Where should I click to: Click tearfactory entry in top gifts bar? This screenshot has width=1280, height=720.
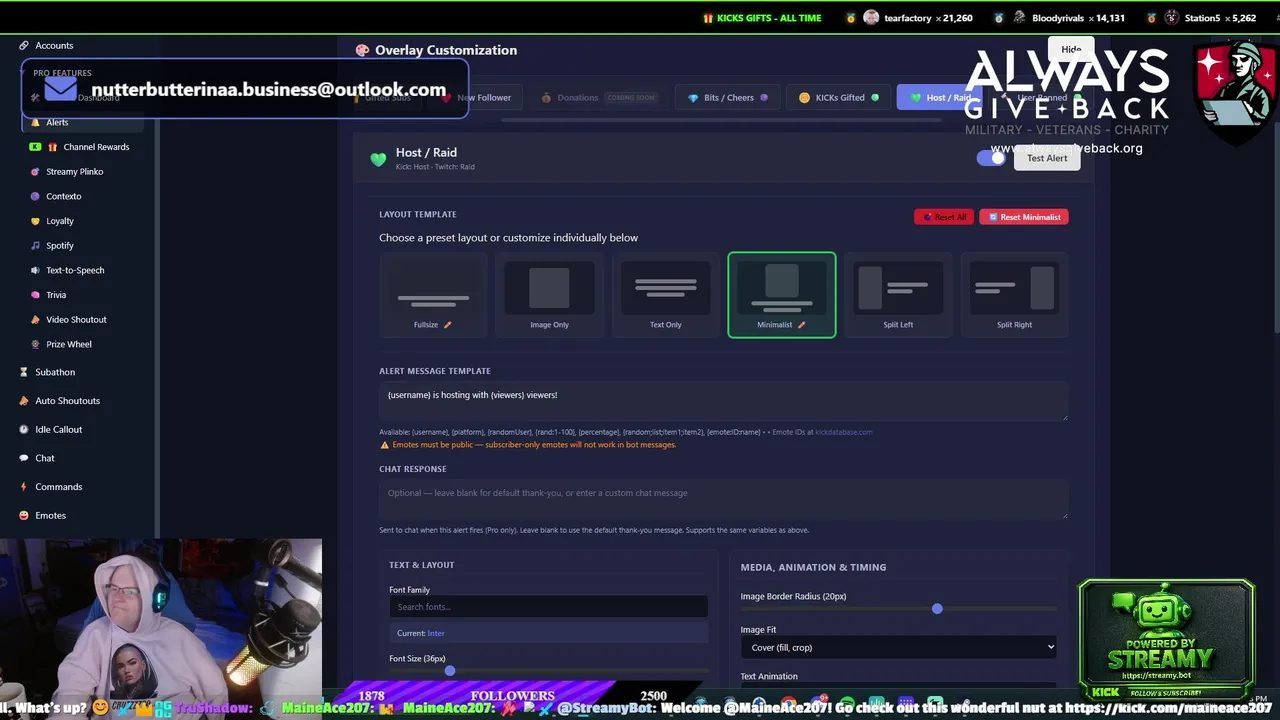pyautogui.click(x=909, y=18)
